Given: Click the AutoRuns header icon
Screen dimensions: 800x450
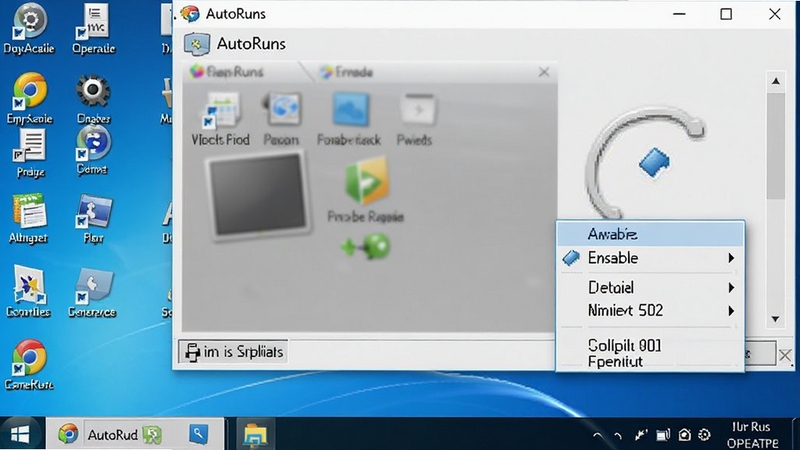Looking at the screenshot, I should click(197, 44).
